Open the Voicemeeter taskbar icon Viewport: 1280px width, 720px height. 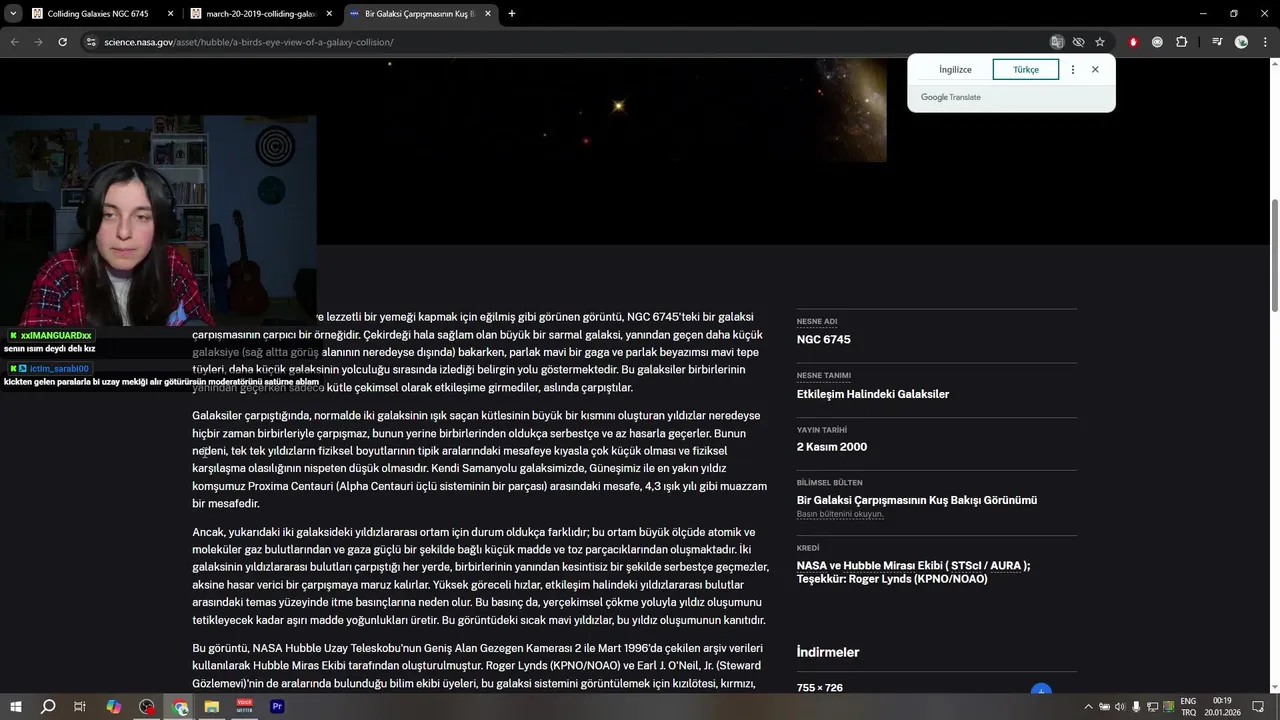click(245, 707)
